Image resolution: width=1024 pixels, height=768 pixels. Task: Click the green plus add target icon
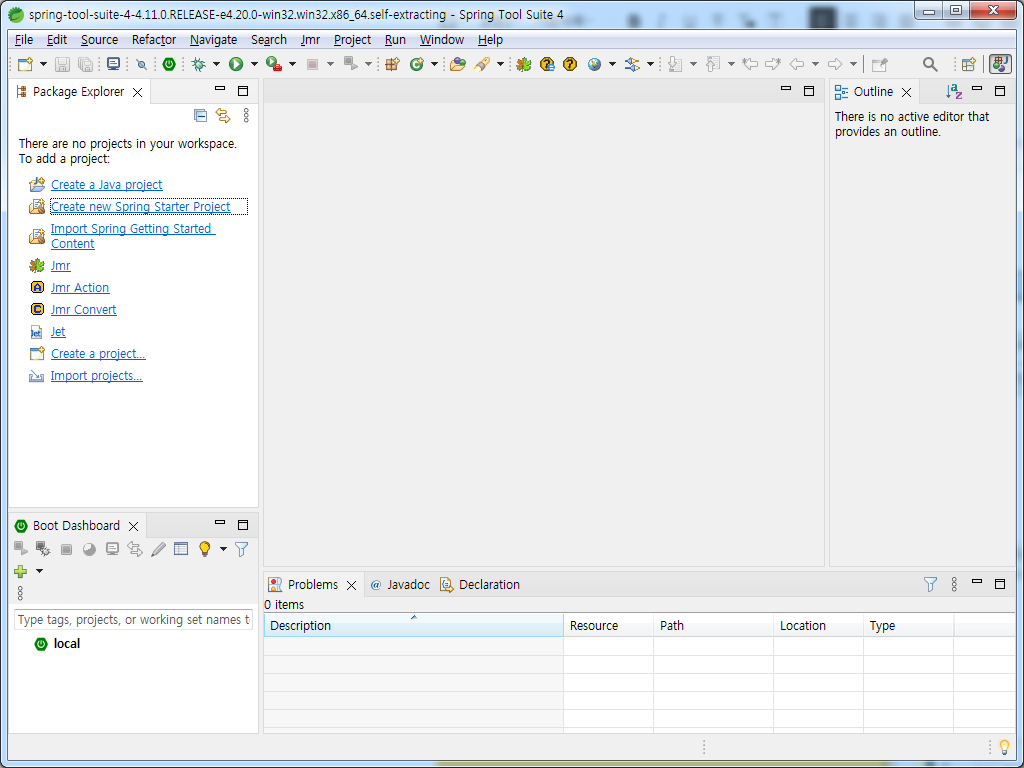[x=20, y=571]
